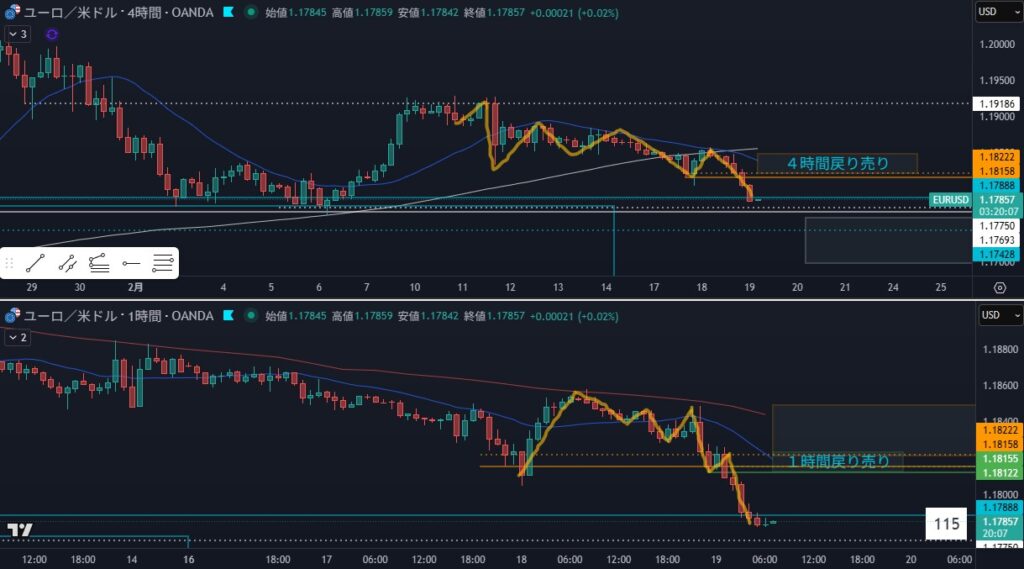
Task: Expand the indicator legend showing 3 on top chart
Action: pos(17,34)
